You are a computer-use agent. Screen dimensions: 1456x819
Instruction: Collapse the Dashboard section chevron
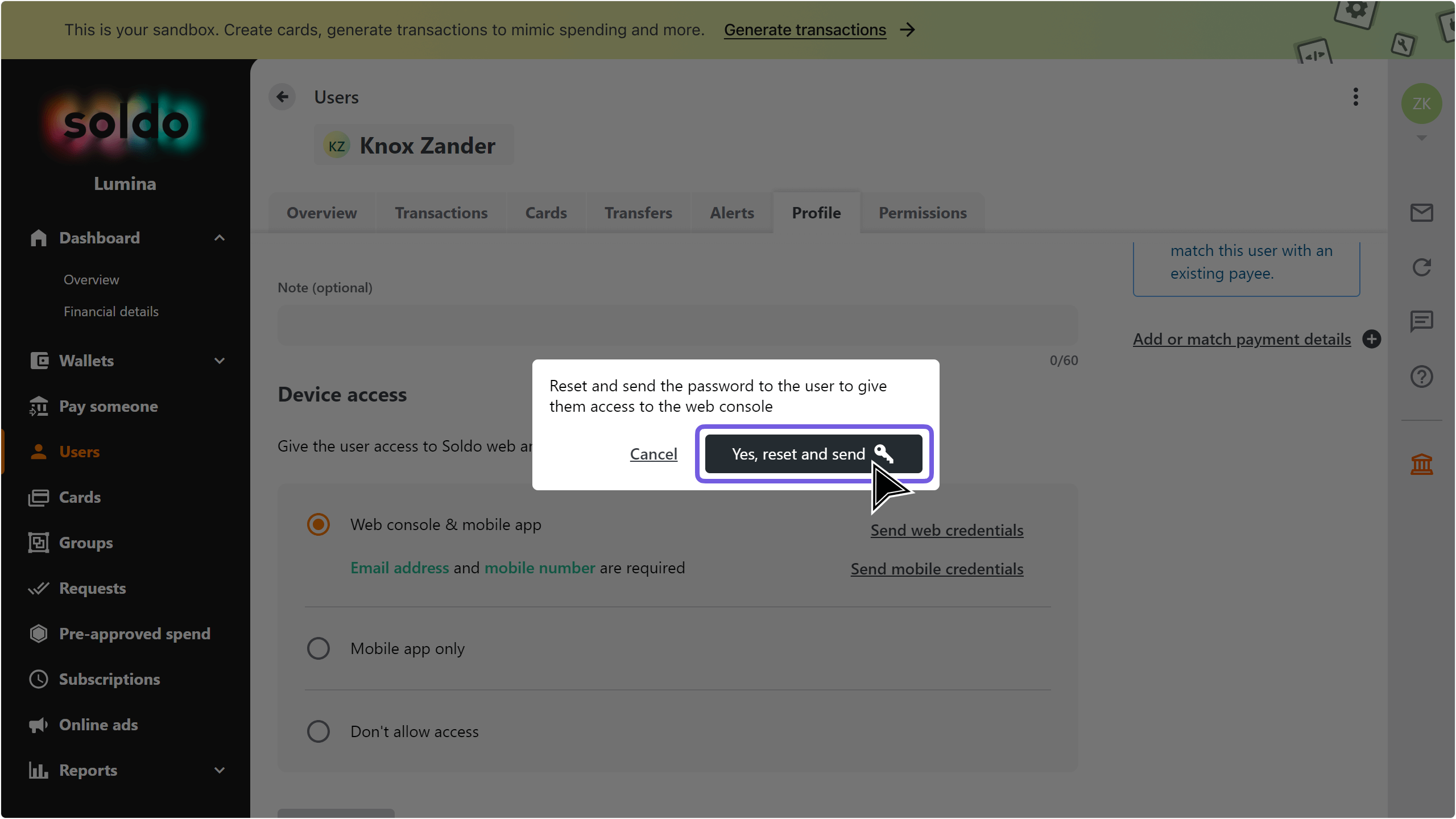(220, 237)
